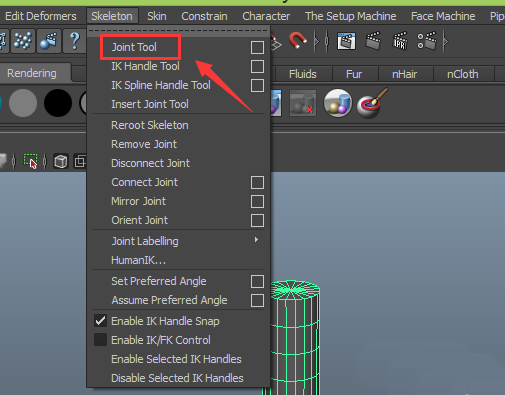Screen dimensions: 505x395
Task: Open IK Spline Handle Tool options box
Action: (257, 85)
